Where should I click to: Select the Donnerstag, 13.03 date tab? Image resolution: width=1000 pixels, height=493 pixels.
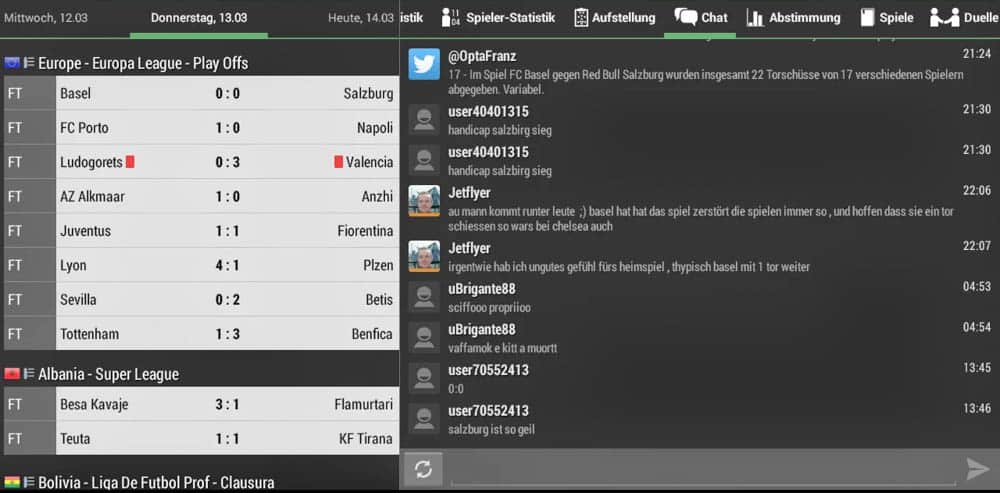pyautogui.click(x=199, y=18)
